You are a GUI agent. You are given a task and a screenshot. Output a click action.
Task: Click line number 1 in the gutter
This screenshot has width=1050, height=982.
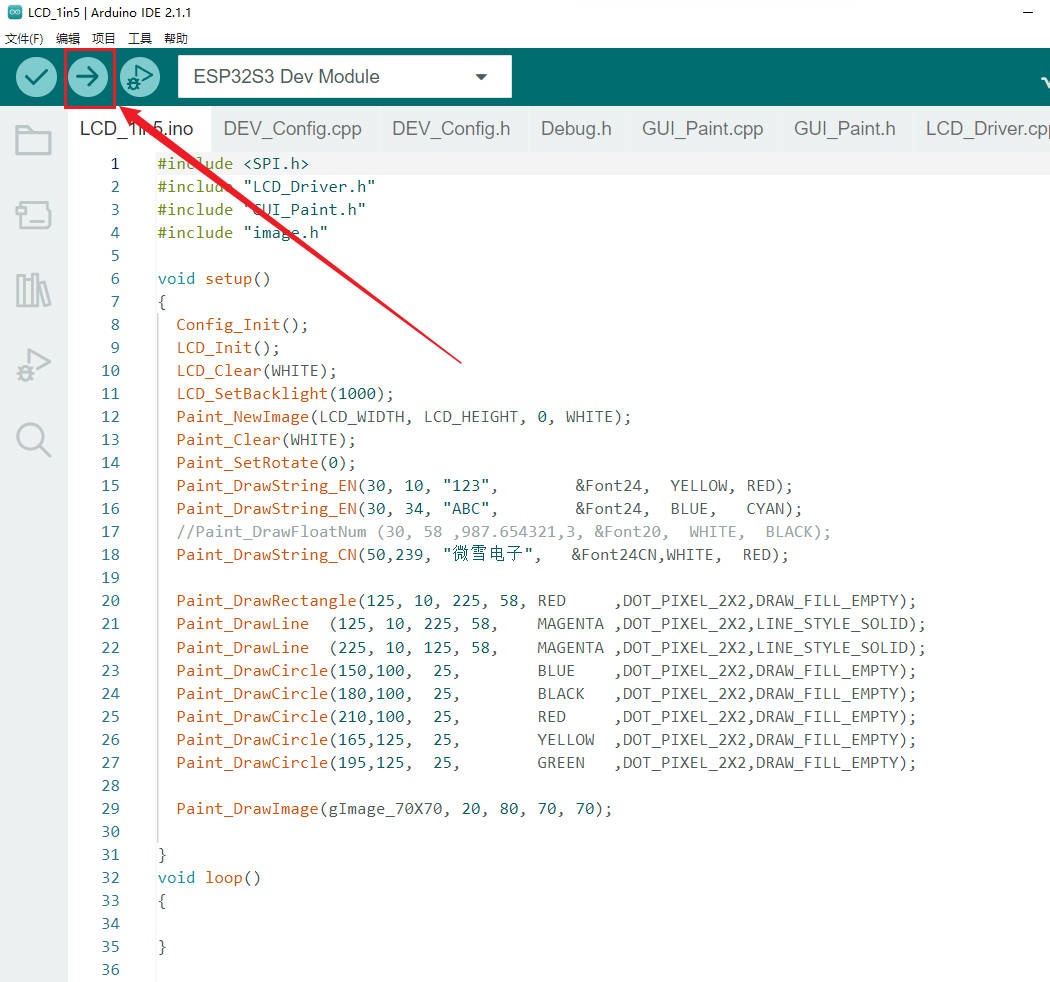(115, 164)
